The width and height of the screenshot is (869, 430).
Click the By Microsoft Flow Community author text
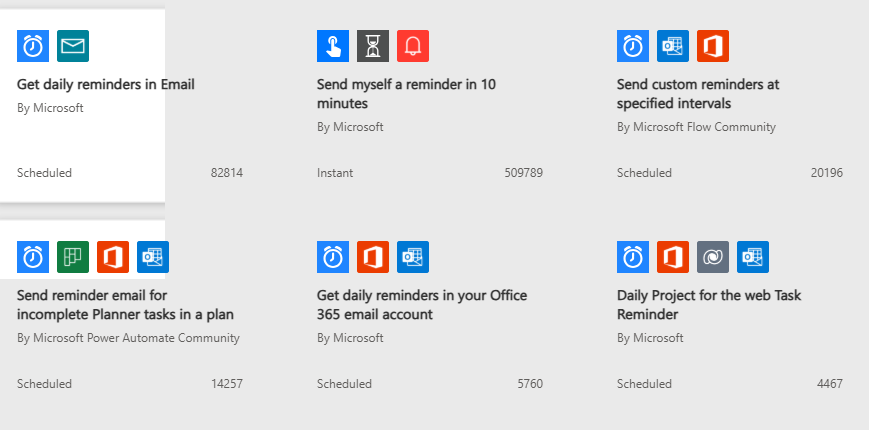point(696,127)
